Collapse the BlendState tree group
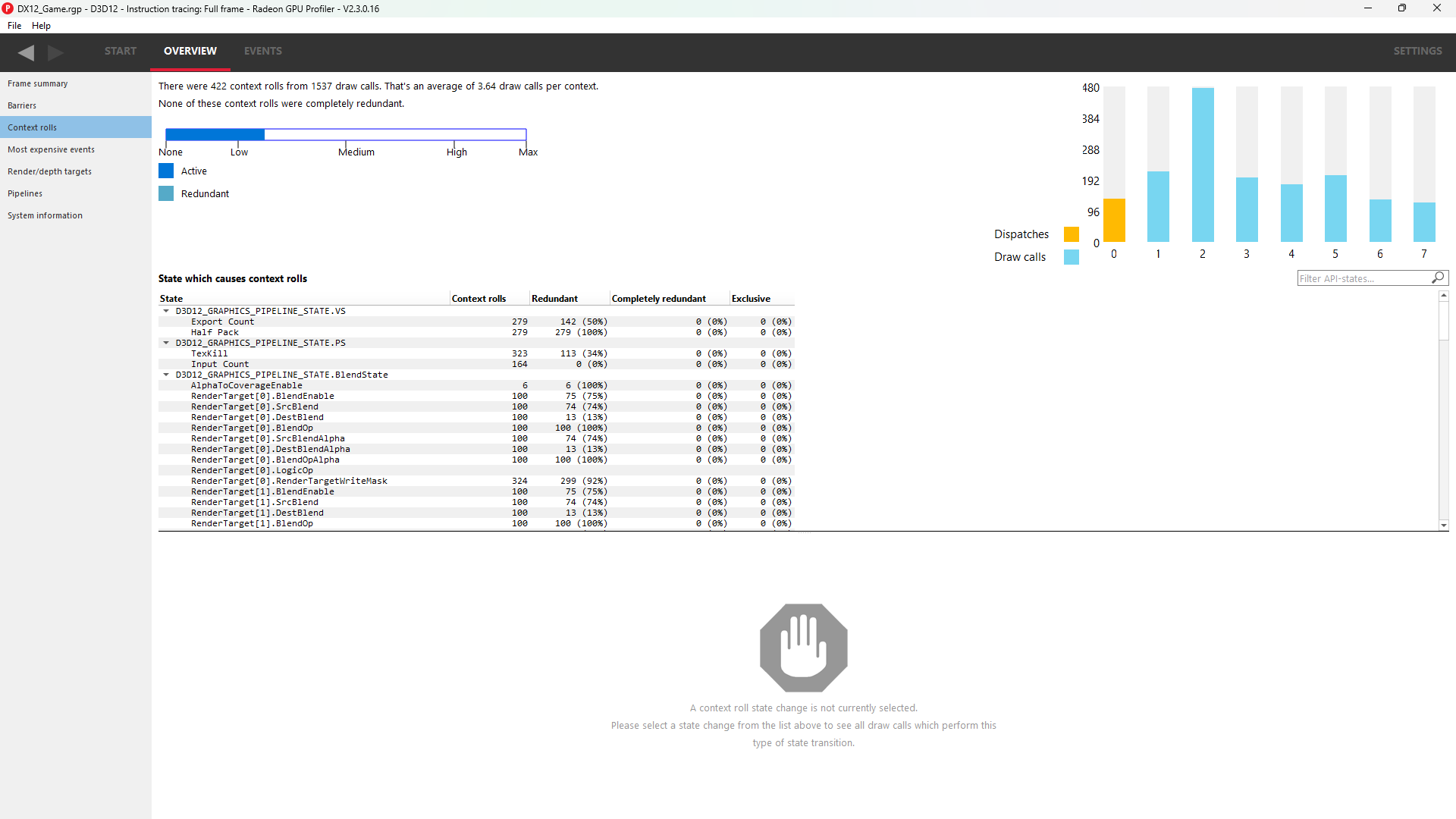The height and width of the screenshot is (819, 1456). (166, 375)
